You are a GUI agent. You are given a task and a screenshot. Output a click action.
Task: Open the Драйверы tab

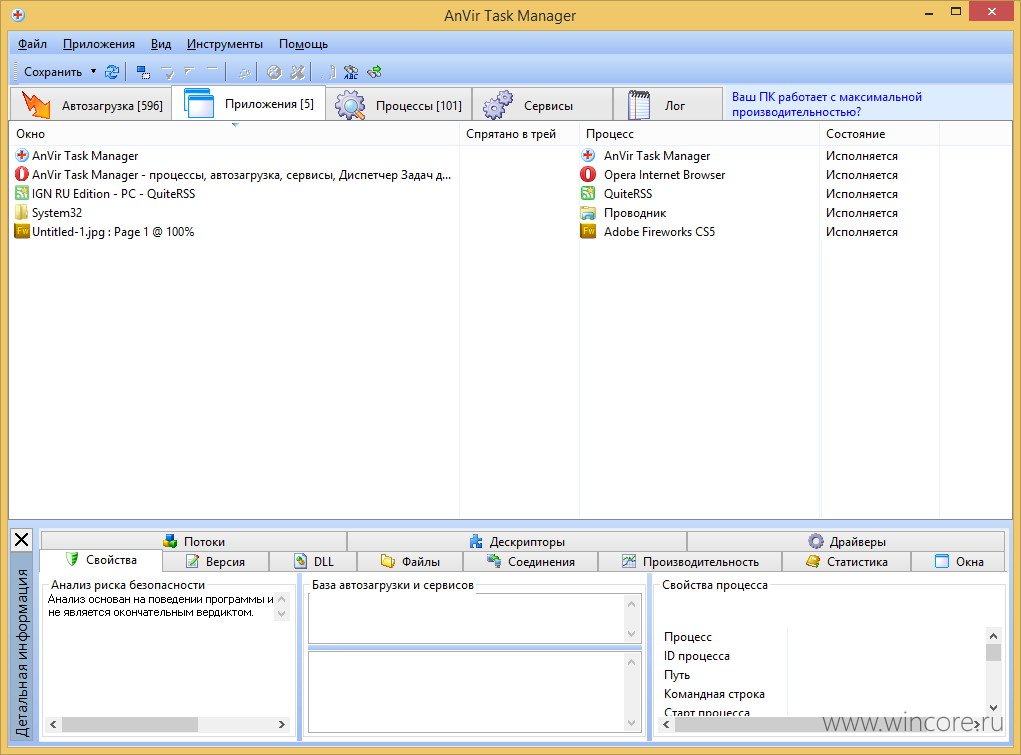pos(846,541)
